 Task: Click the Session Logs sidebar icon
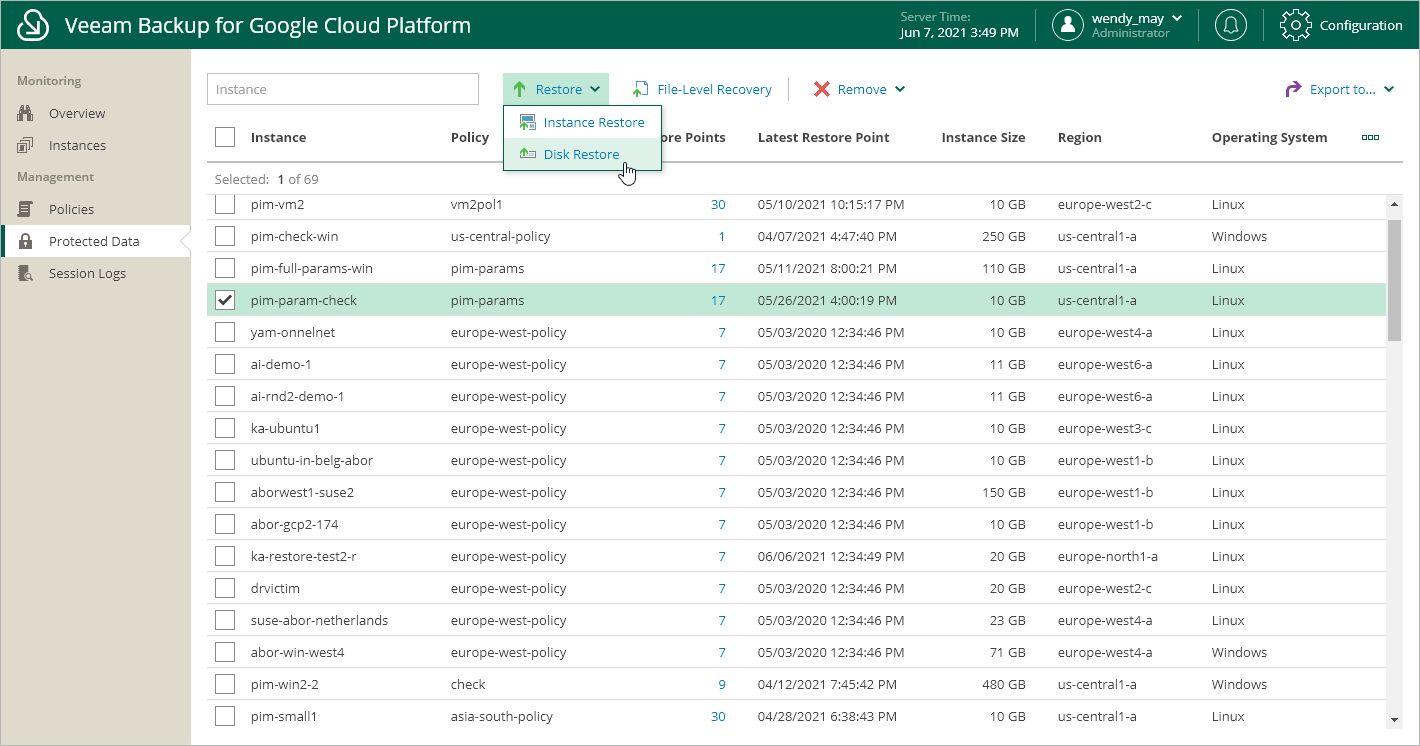(x=26, y=273)
